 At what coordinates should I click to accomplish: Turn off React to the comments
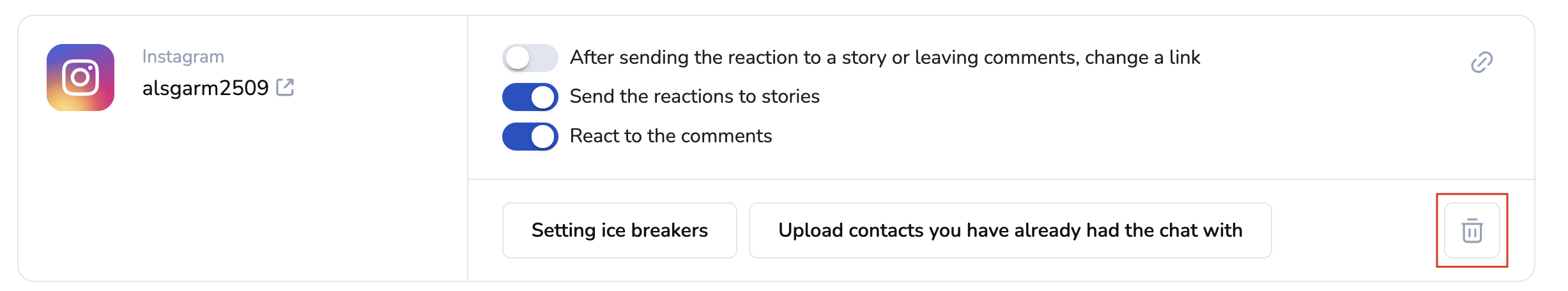tap(530, 137)
